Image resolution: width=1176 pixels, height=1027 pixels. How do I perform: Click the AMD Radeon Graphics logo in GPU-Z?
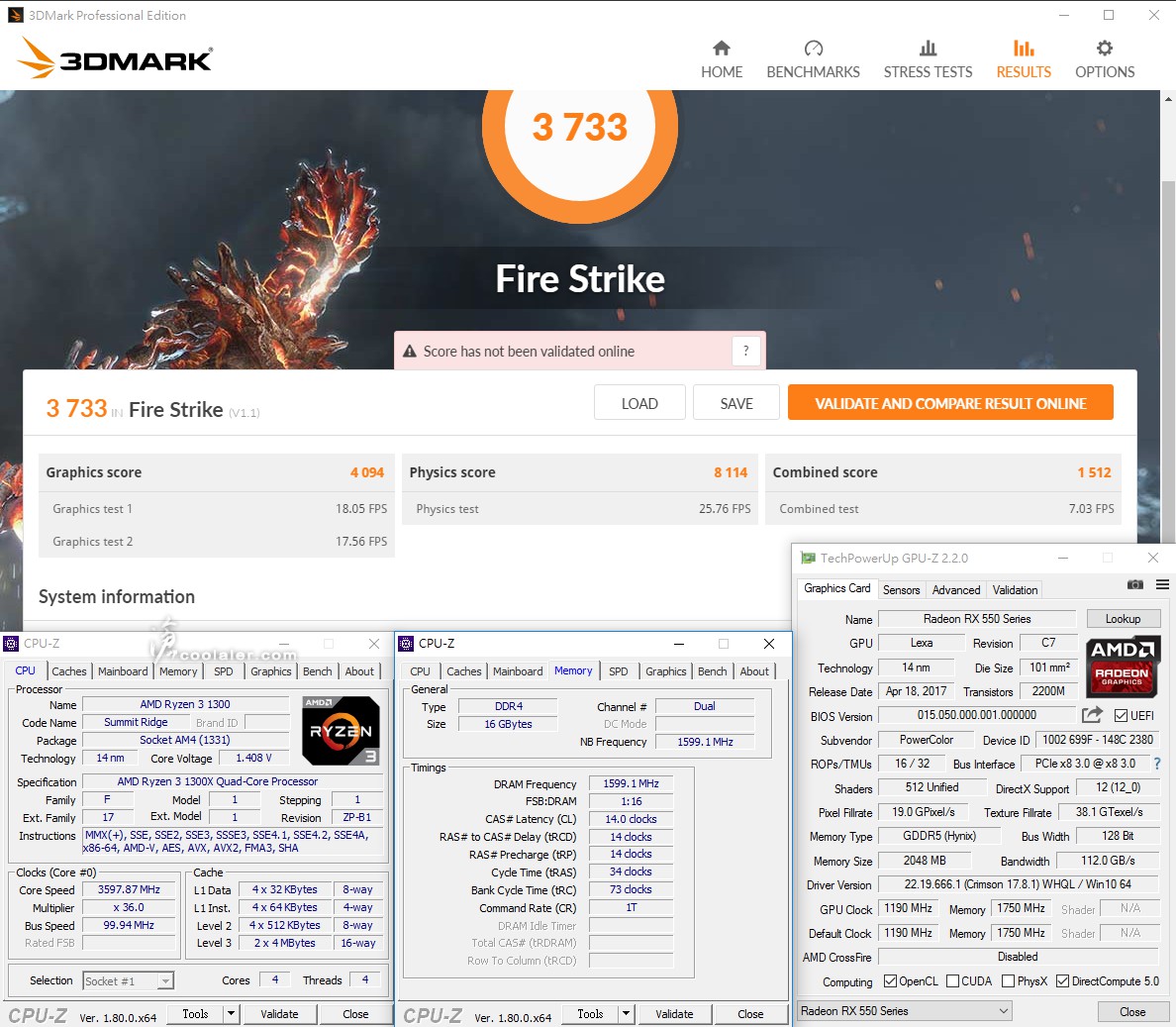click(1123, 667)
